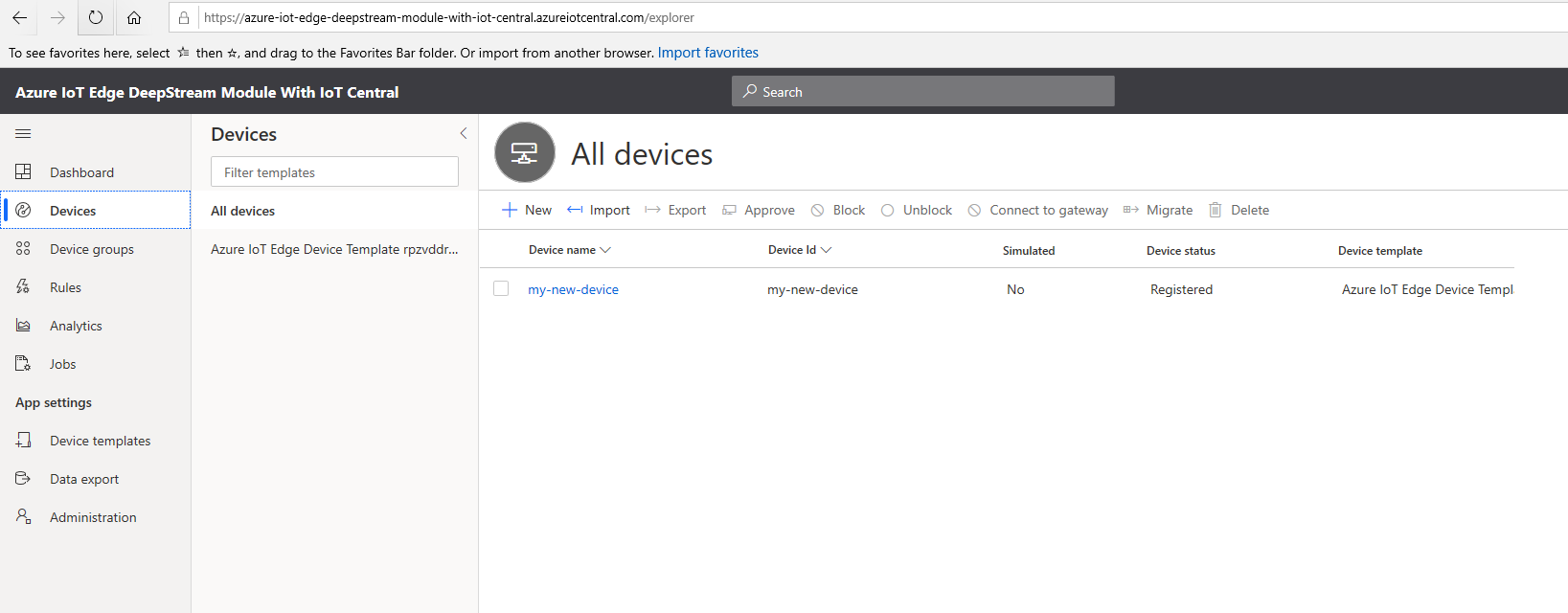Click the Device status column header

[1180, 251]
